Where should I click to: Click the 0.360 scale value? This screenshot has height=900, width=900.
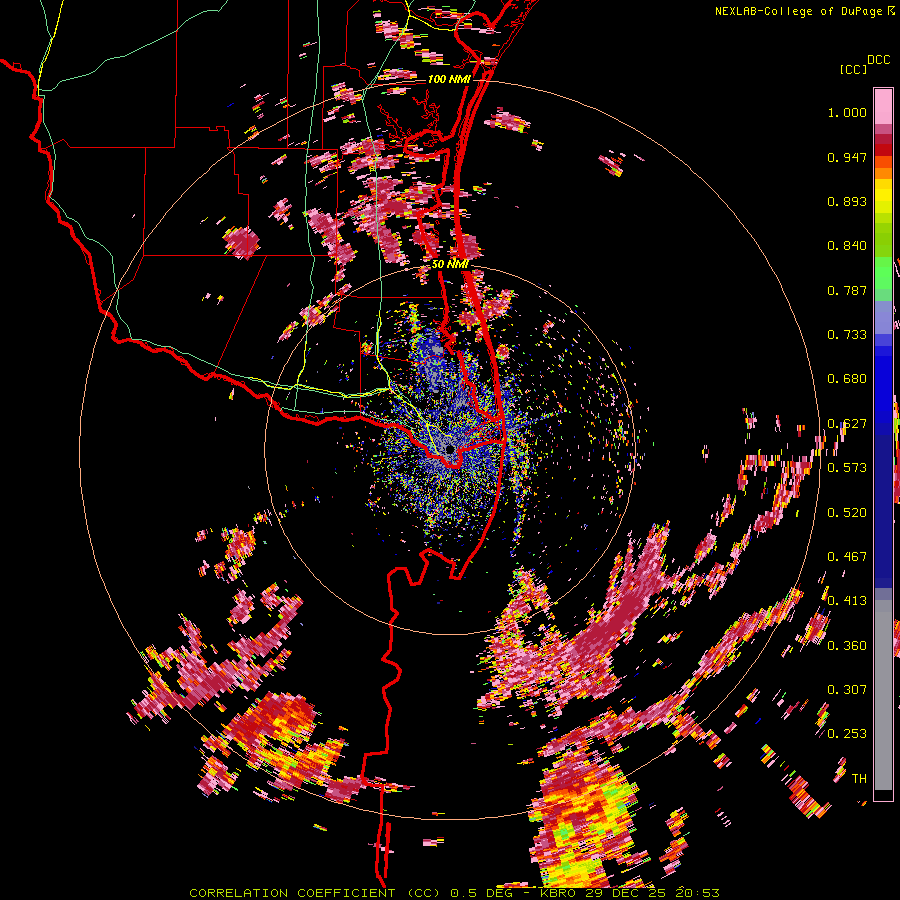click(x=847, y=646)
